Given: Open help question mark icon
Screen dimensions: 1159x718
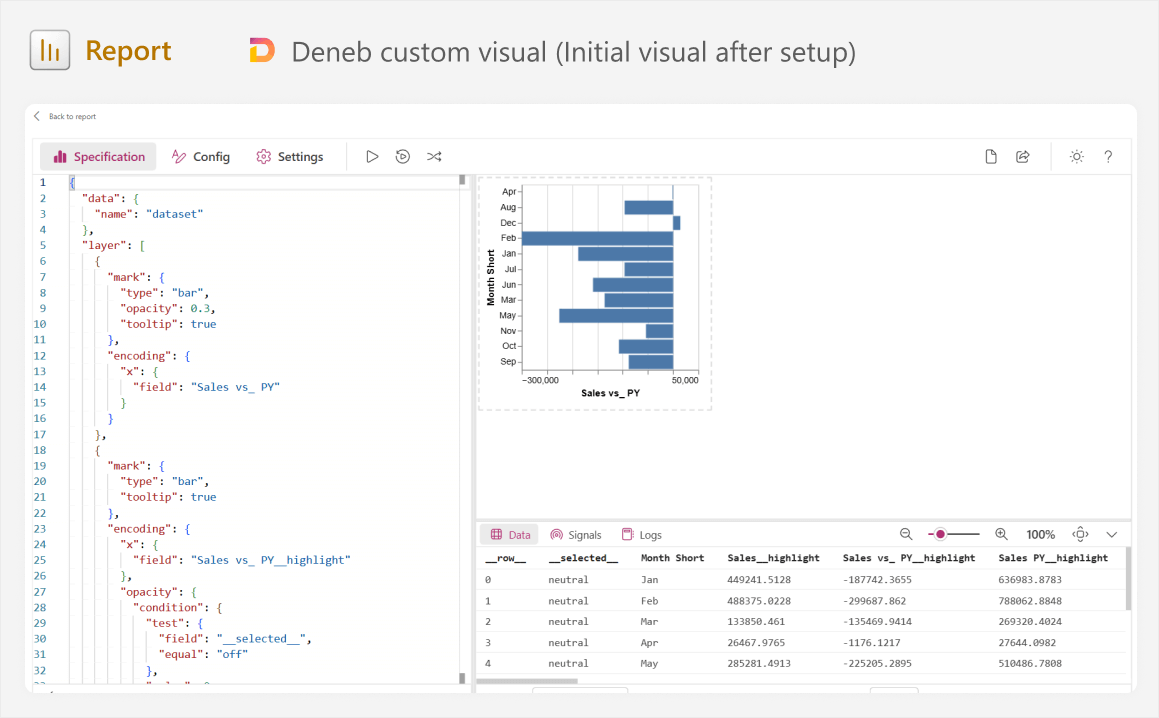Looking at the screenshot, I should [x=1108, y=157].
